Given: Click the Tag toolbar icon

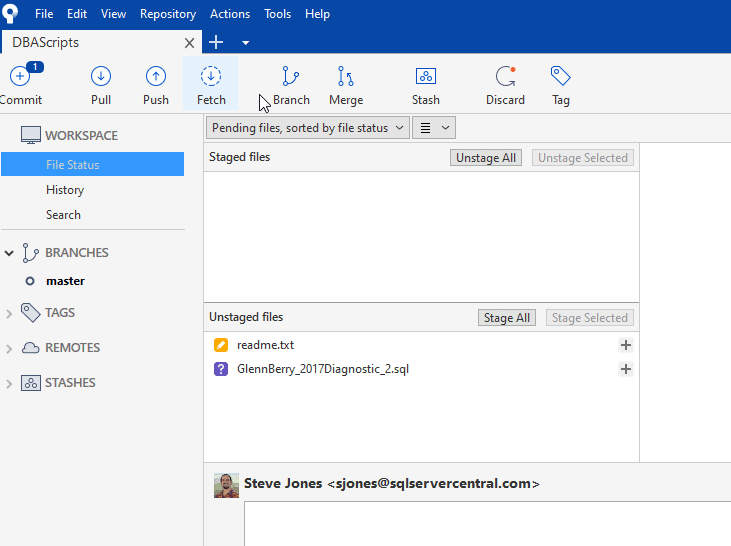Looking at the screenshot, I should [x=561, y=78].
